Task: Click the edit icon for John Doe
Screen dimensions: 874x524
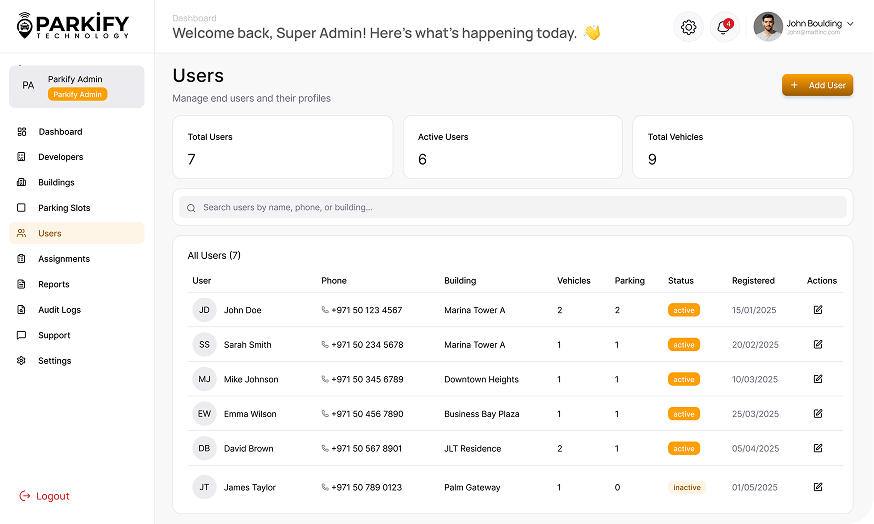Action: (818, 310)
